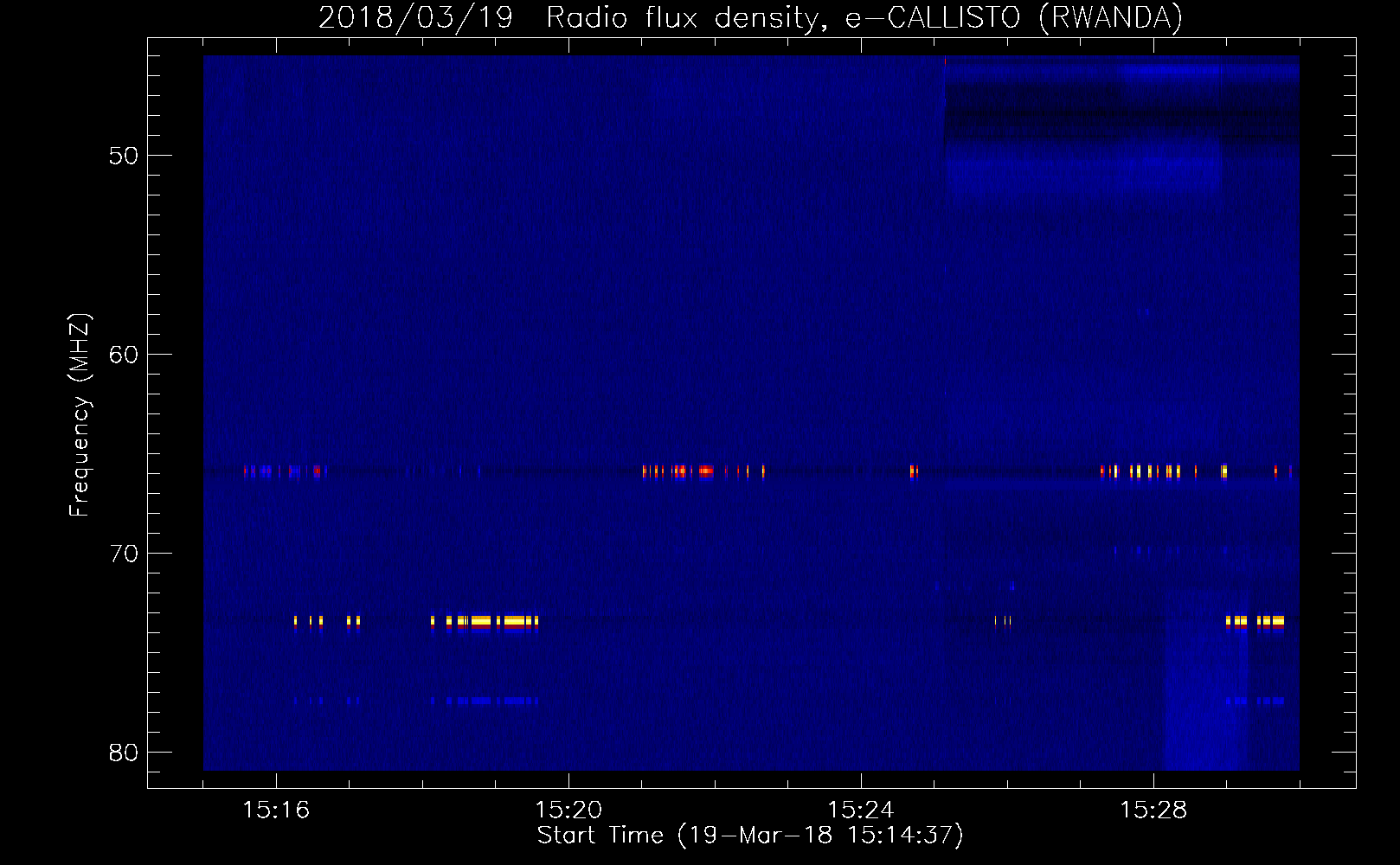Click the 15:16 time tick label
The height and width of the screenshot is (865, 1400).
(276, 810)
